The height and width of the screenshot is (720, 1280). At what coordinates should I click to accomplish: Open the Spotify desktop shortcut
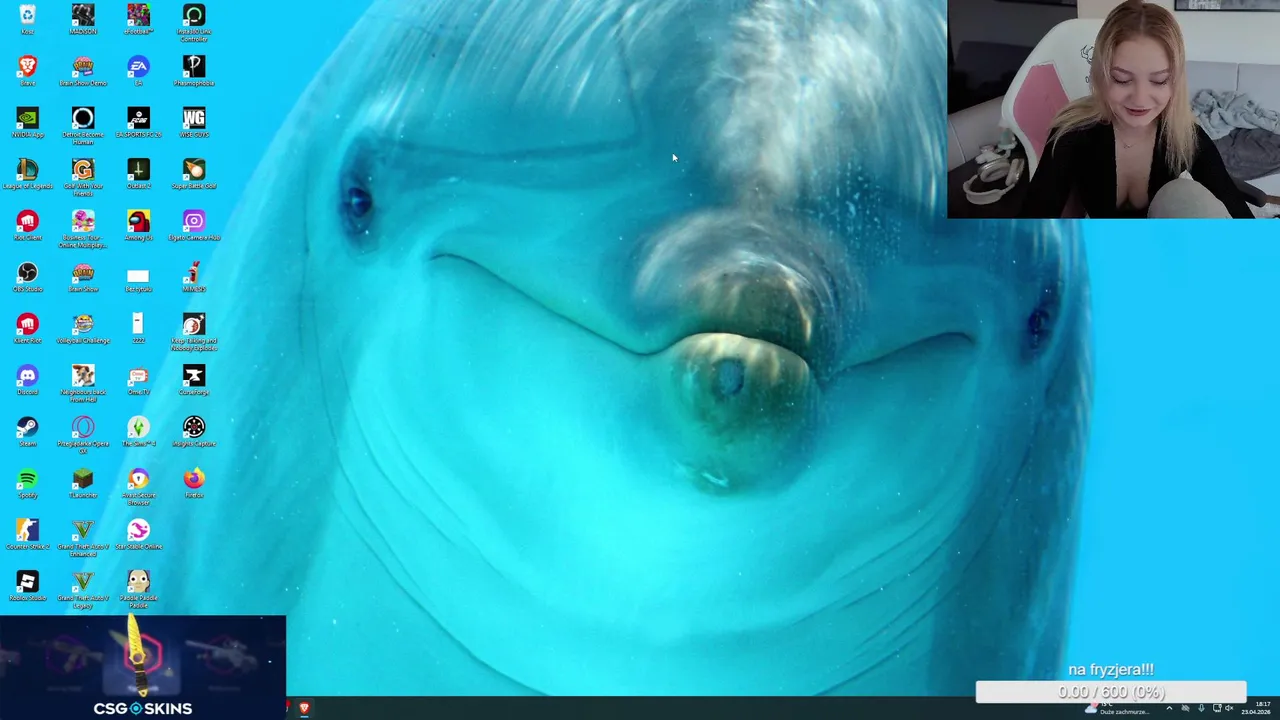pos(27,483)
